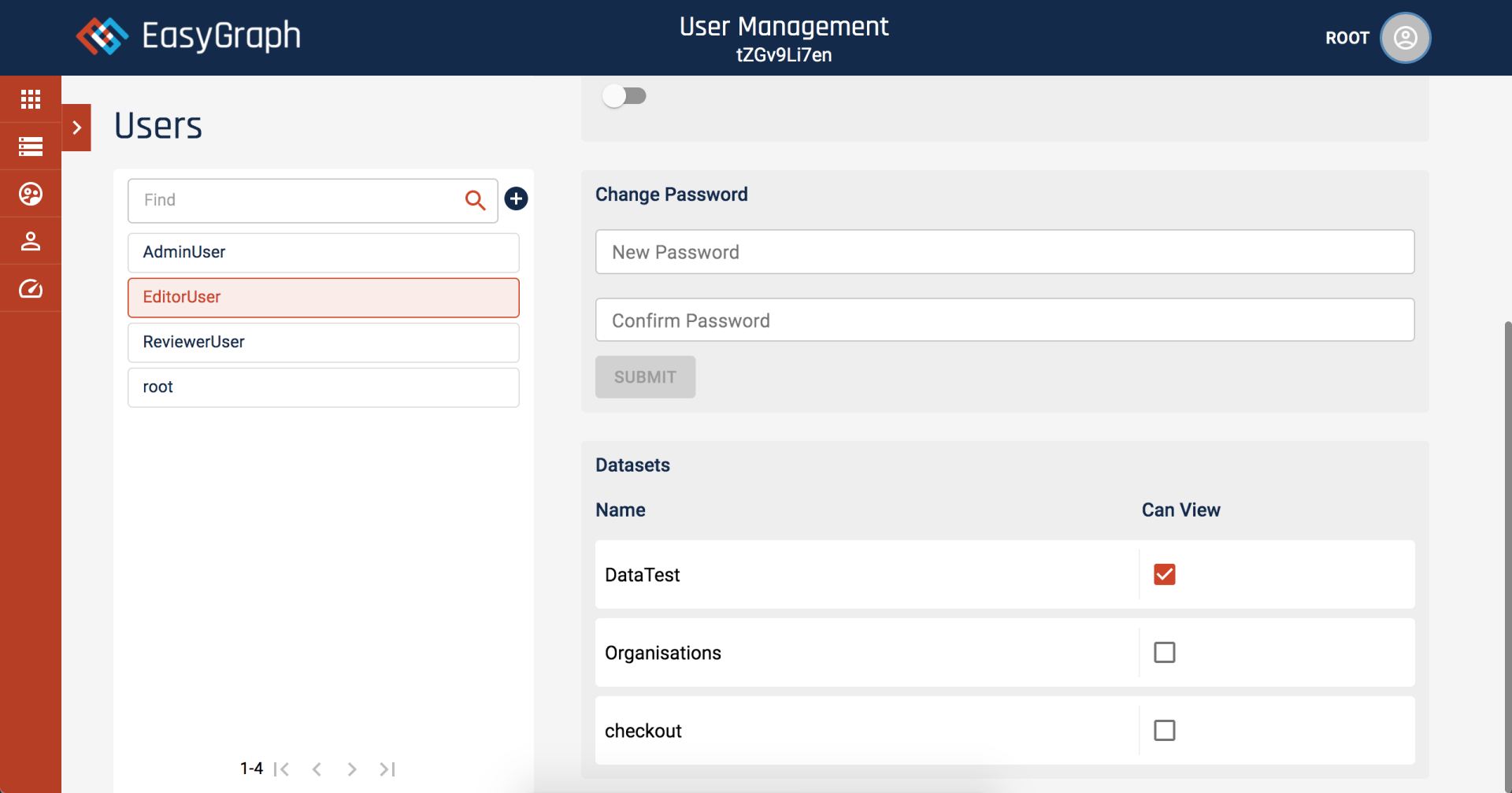
Task: Jump to last page of users
Action: point(387,769)
